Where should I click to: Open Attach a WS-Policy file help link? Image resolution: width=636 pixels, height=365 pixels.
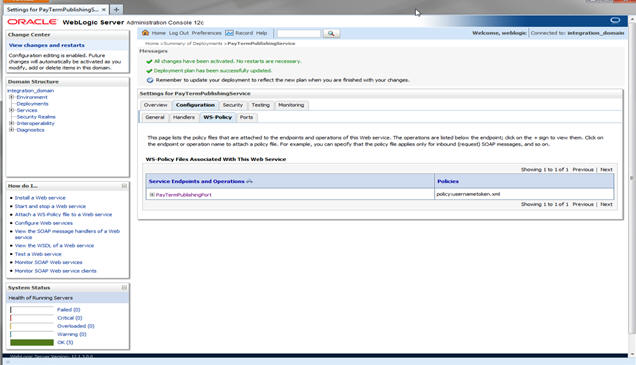[63, 215]
